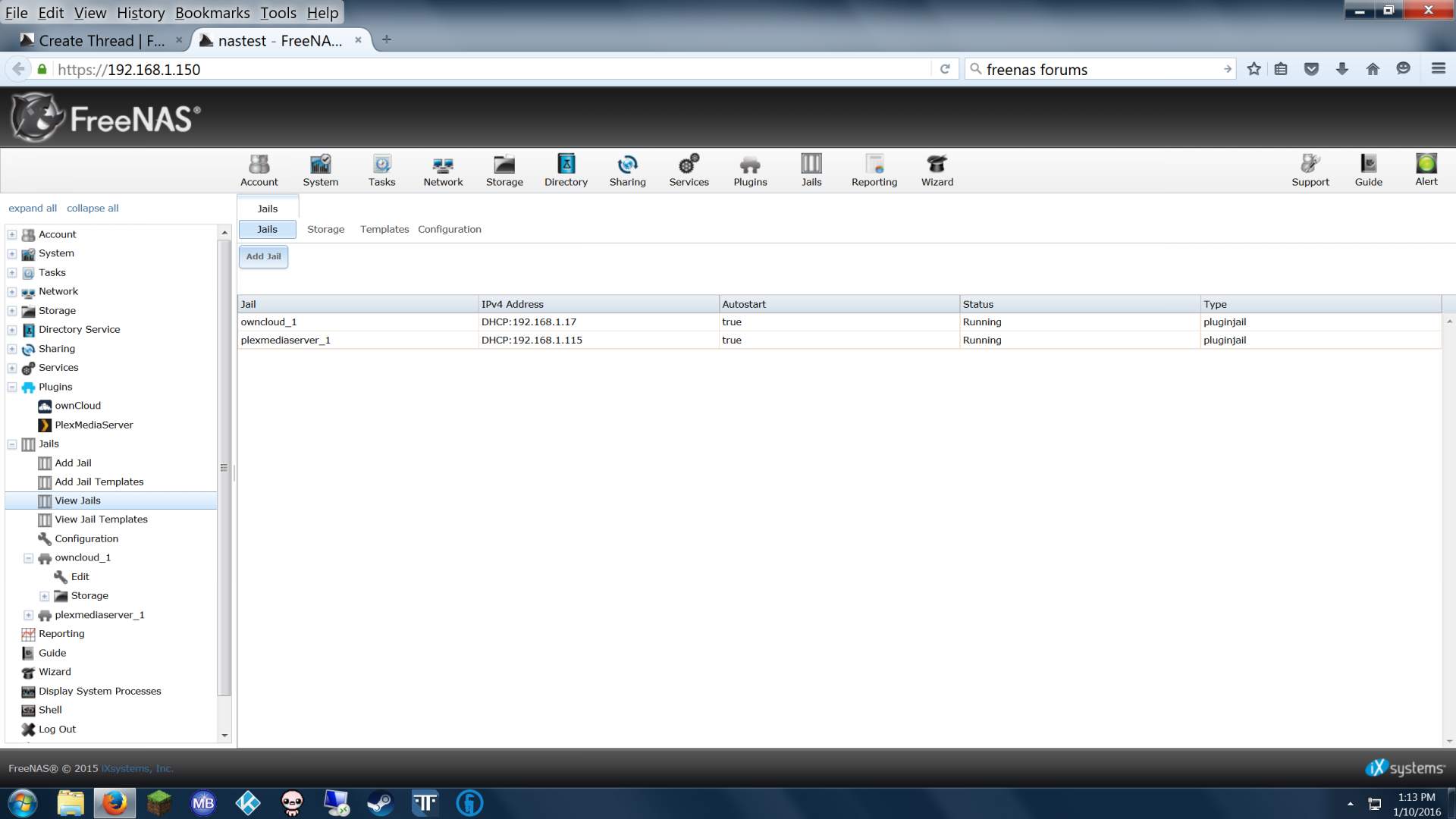This screenshot has width=1456, height=819.
Task: Open the History menu
Action: 140,13
